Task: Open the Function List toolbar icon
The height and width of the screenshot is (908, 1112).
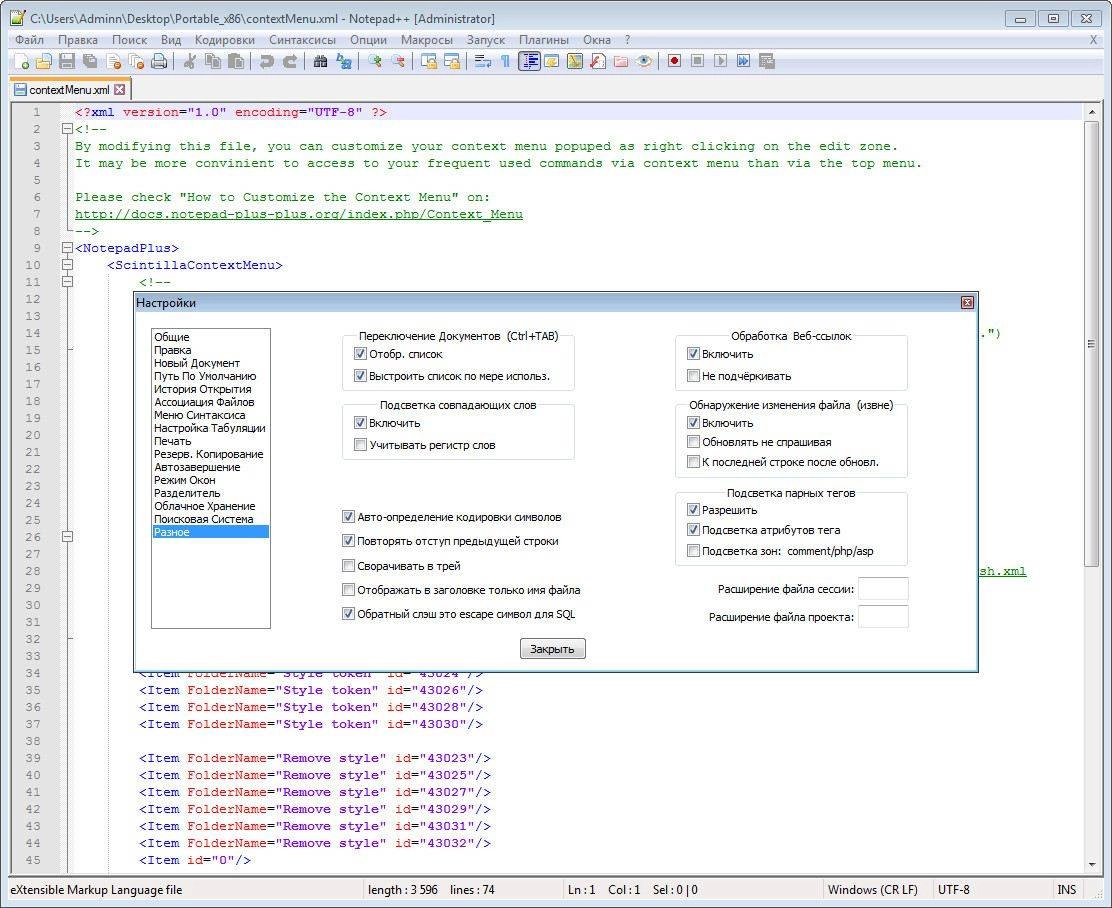Action: [598, 62]
